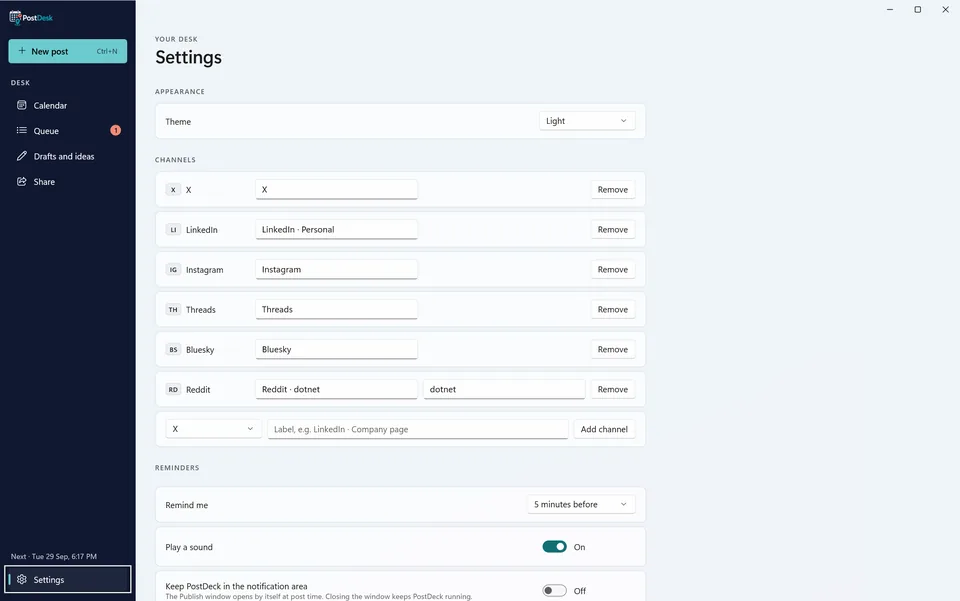This screenshot has width=960, height=601.
Task: Minimize the PostDesk window
Action: 890,9
